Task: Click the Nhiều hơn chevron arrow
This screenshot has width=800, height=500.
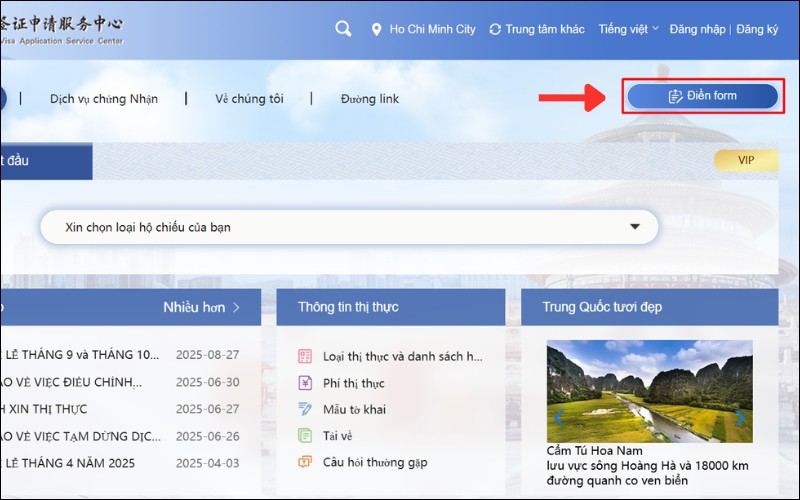Action: (236, 307)
